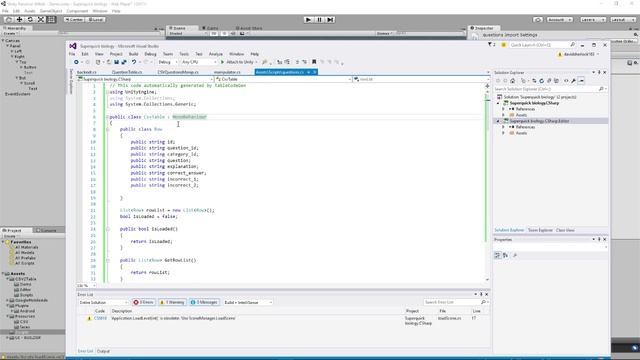
Task: Click the Step button in Unity toolbar
Action: tap(330, 20)
